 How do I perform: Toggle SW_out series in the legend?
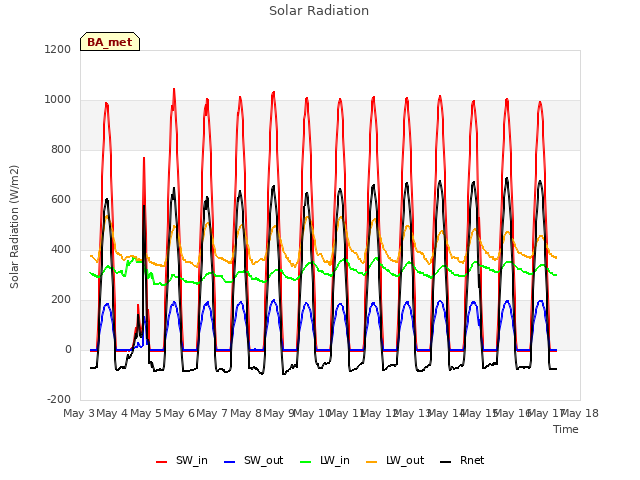253,460
